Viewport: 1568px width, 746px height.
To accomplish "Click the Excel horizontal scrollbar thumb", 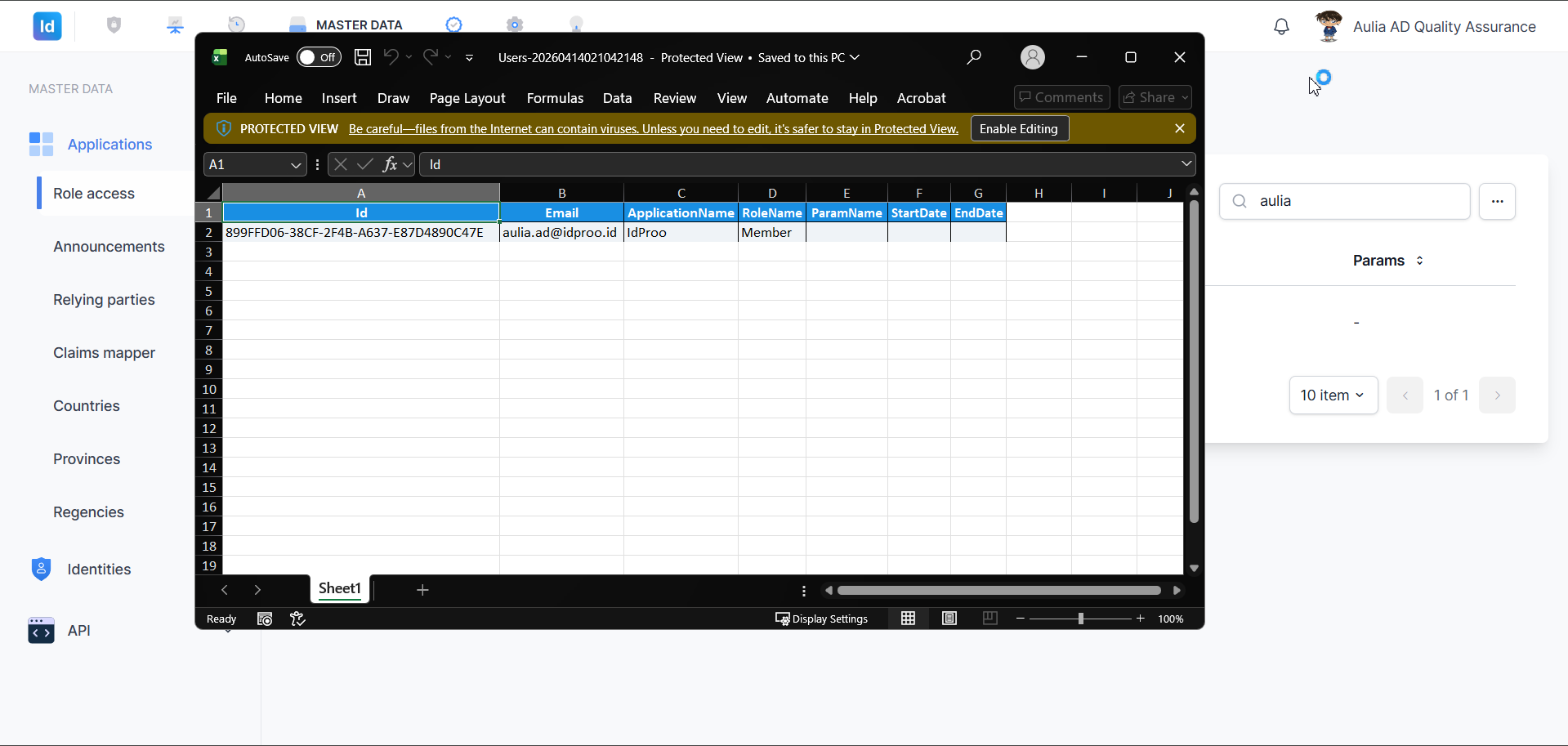I will pos(998,590).
